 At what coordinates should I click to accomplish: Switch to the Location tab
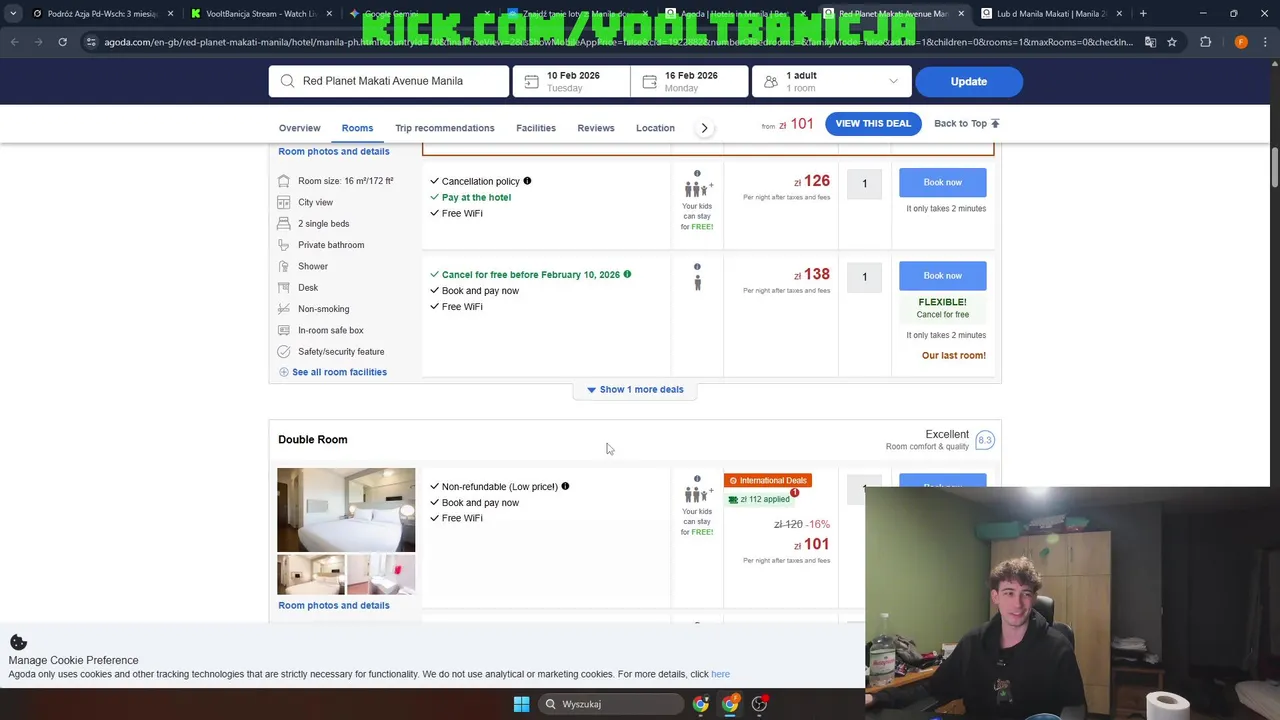point(655,128)
